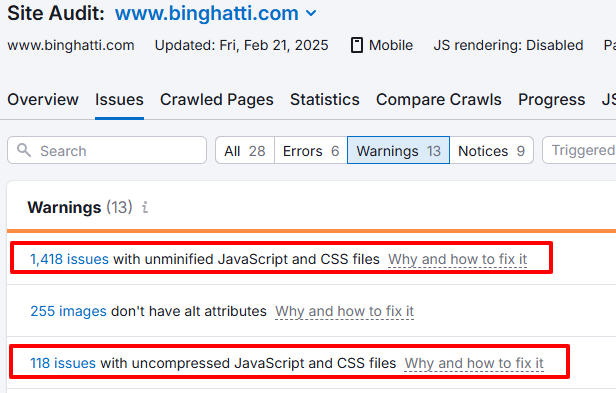
Task: Click the info icon beside Warnings (13)
Action: coord(145,207)
